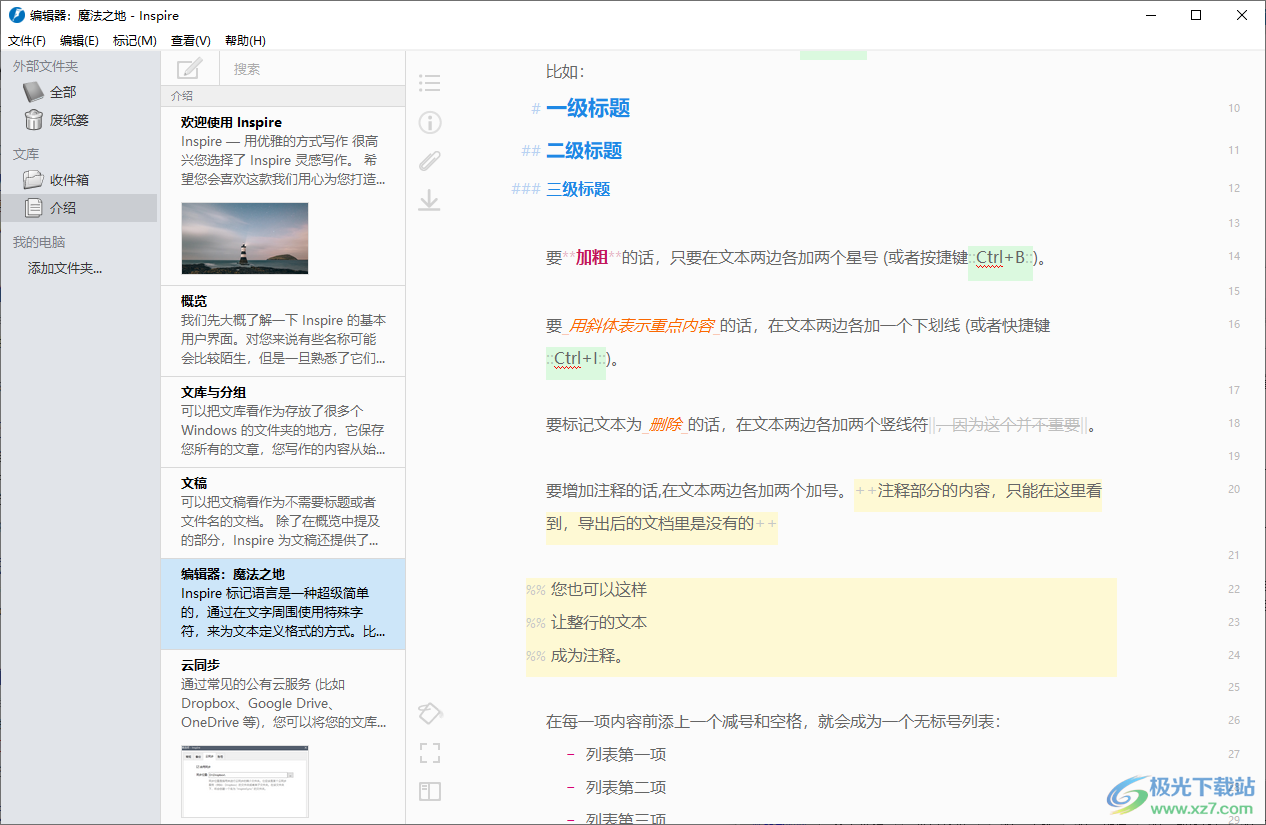
Task: Open the 查看(V) menu
Action: (190, 41)
